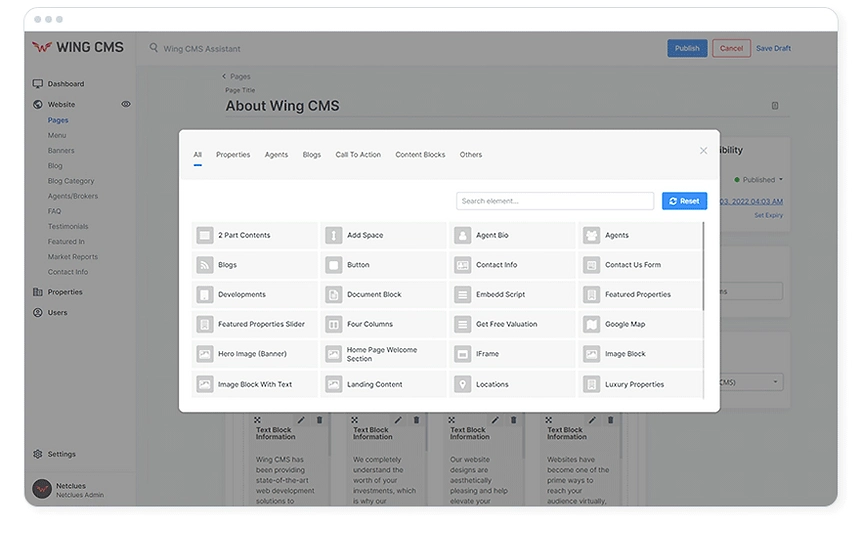Open the Published status dropdown
This screenshot has height=534, width=862.
coord(759,180)
